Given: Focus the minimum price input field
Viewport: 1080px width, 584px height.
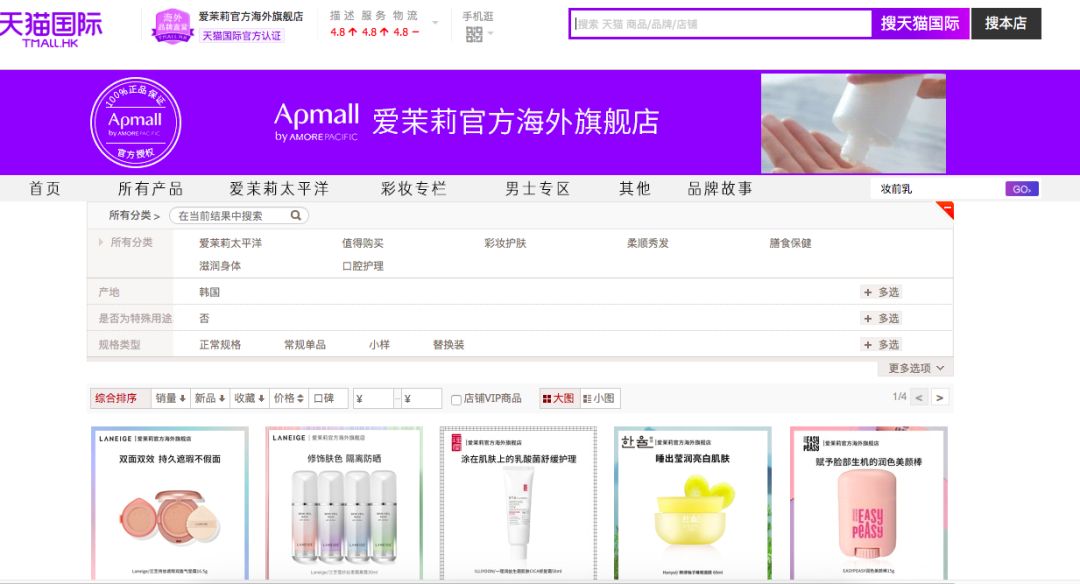Looking at the screenshot, I should (373, 398).
